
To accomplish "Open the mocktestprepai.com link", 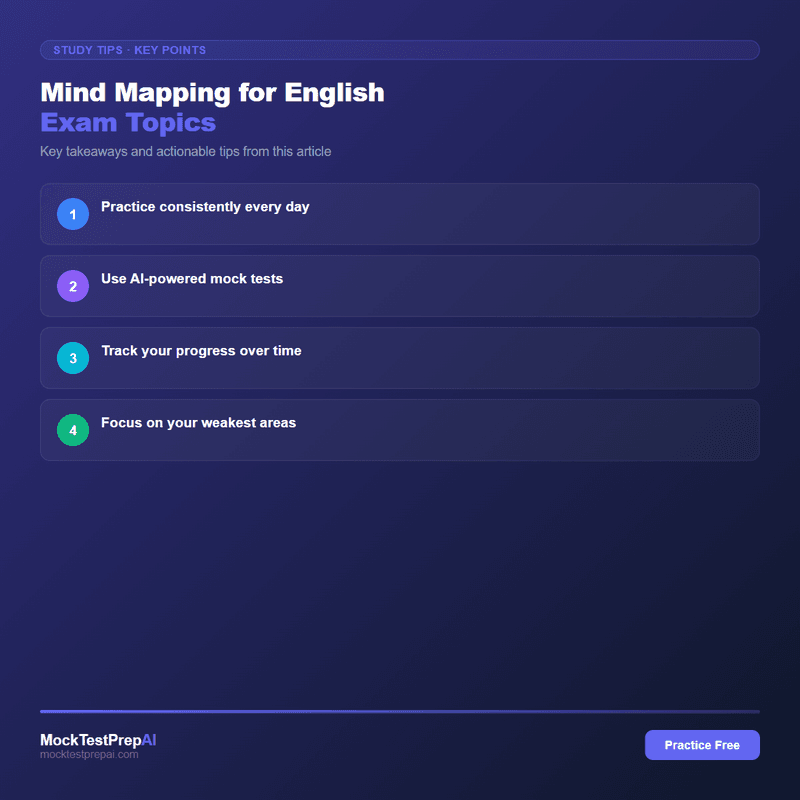I will point(89,755).
